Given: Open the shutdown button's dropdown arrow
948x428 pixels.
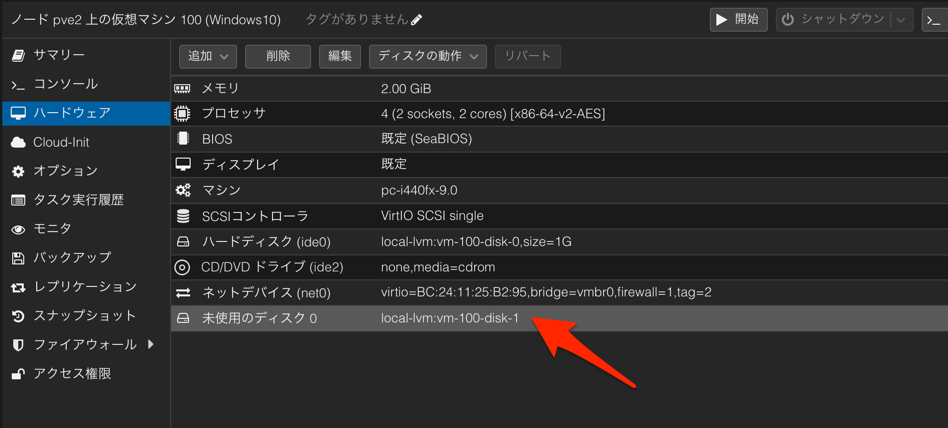Looking at the screenshot, I should (901, 20).
